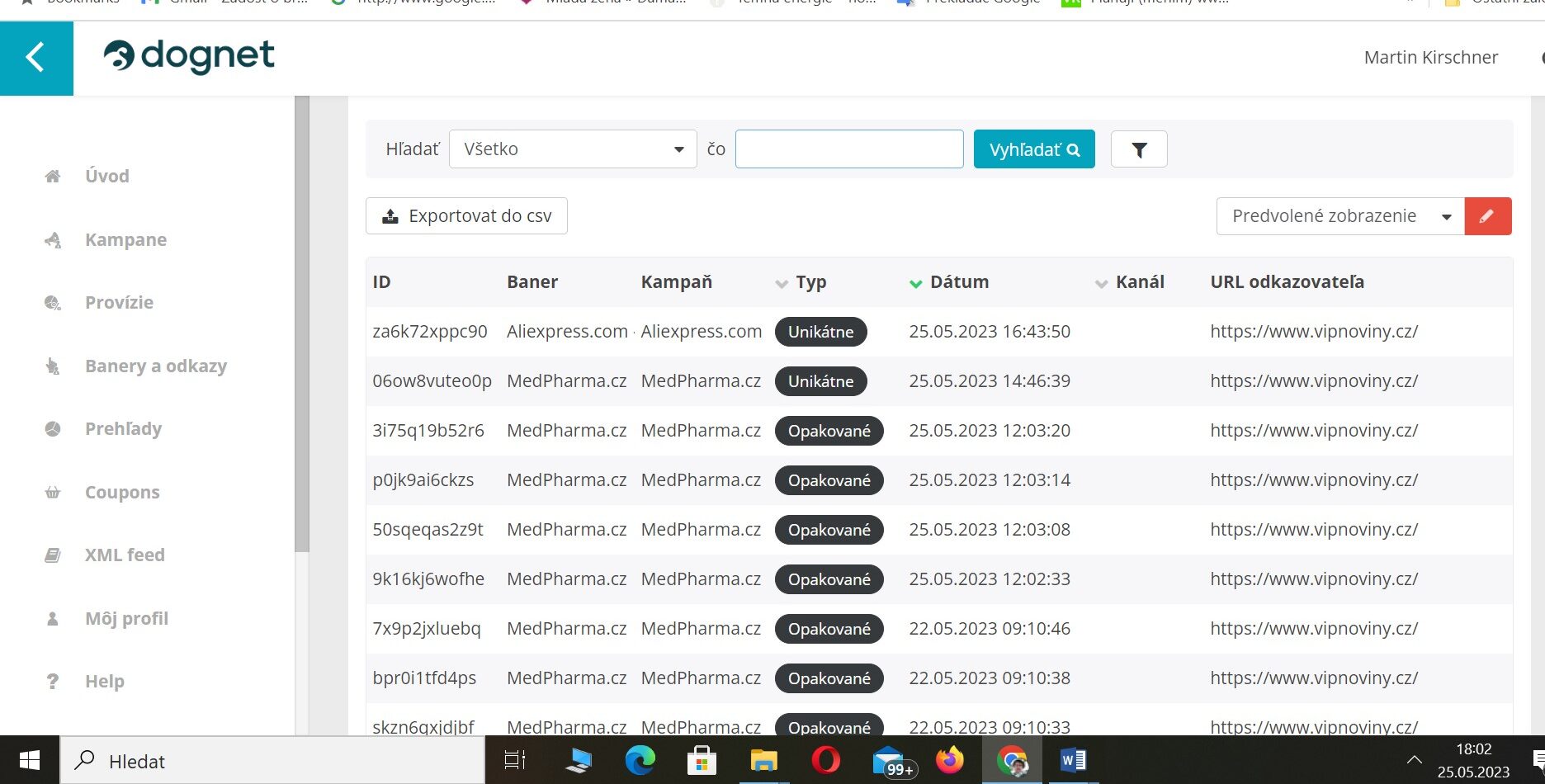Switch to Word on the taskbar

pos(1073,760)
